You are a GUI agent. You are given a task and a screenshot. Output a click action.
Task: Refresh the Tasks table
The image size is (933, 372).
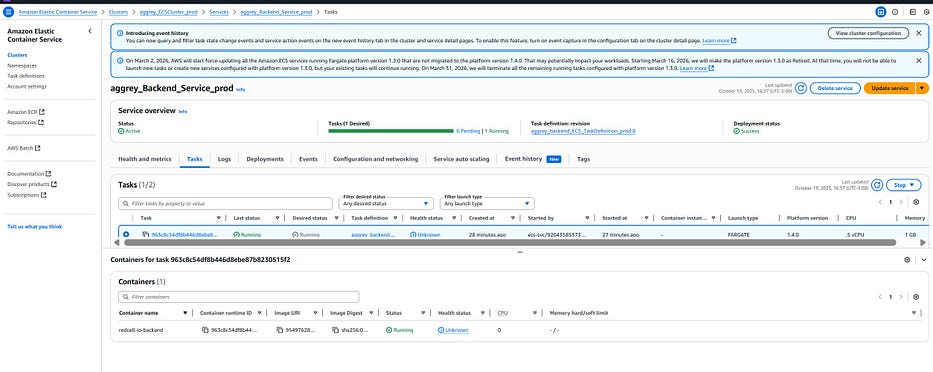pyautogui.click(x=876, y=185)
